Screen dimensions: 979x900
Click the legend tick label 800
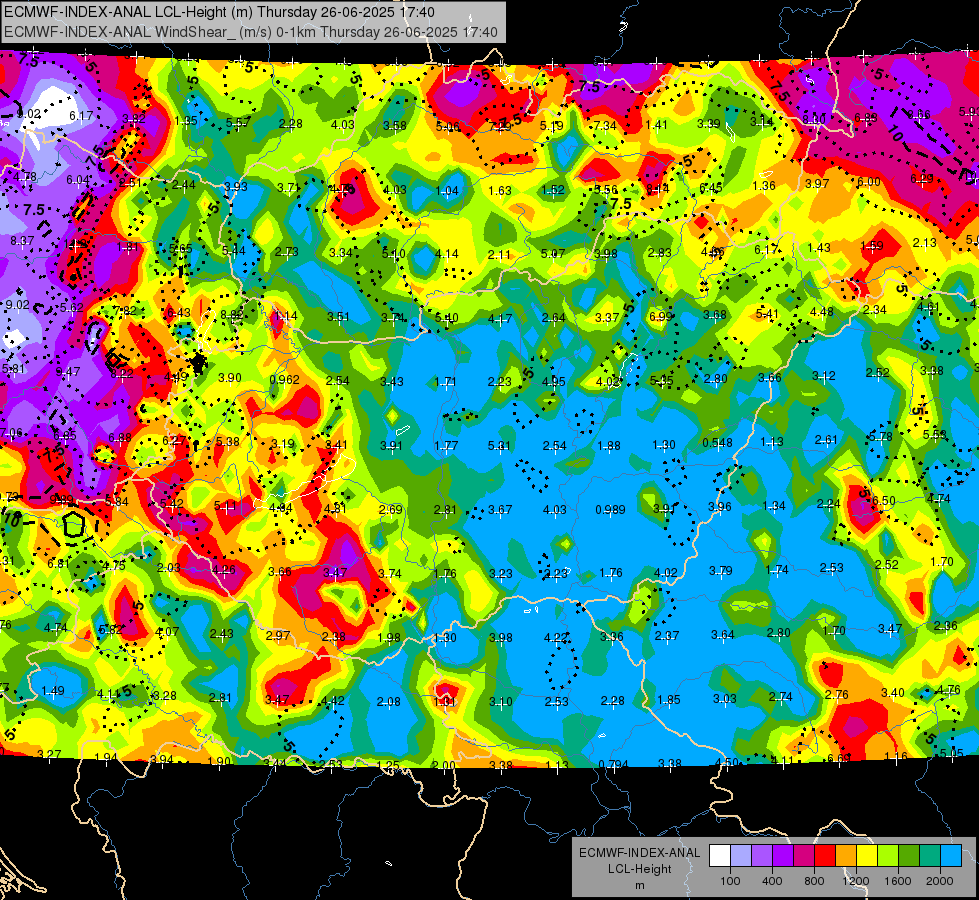[814, 881]
